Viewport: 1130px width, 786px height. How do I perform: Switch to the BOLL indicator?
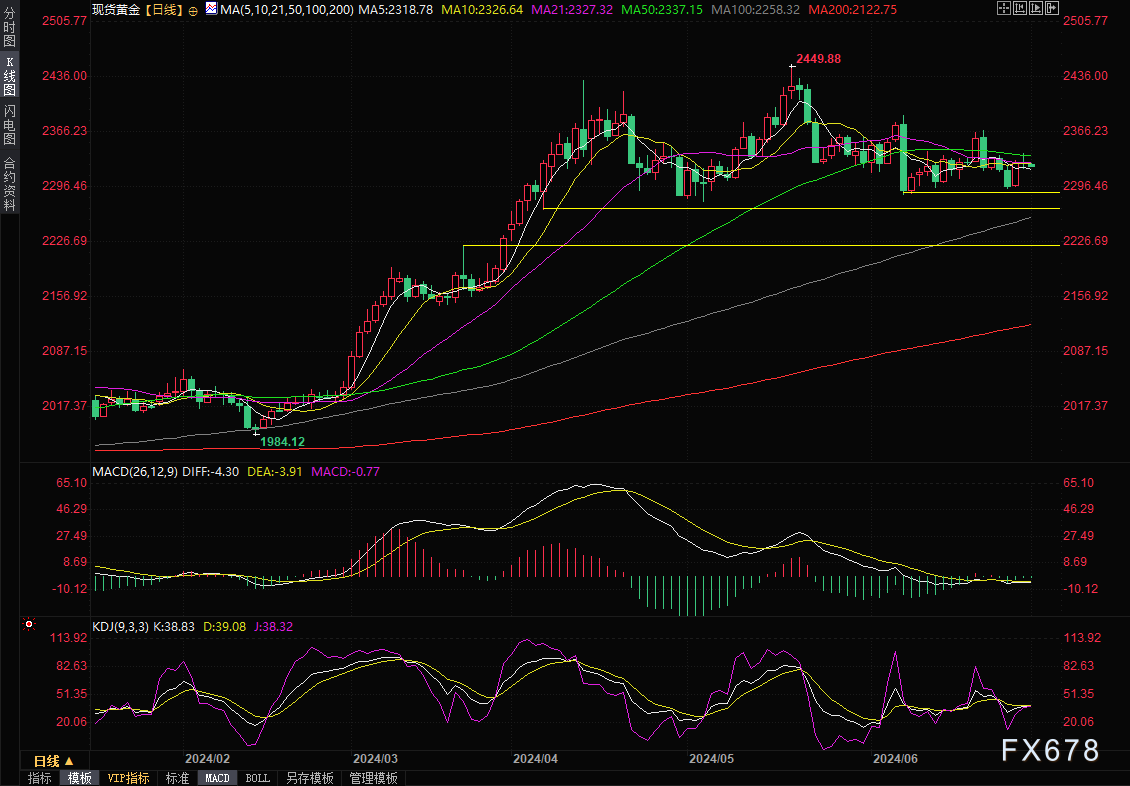pos(257,778)
